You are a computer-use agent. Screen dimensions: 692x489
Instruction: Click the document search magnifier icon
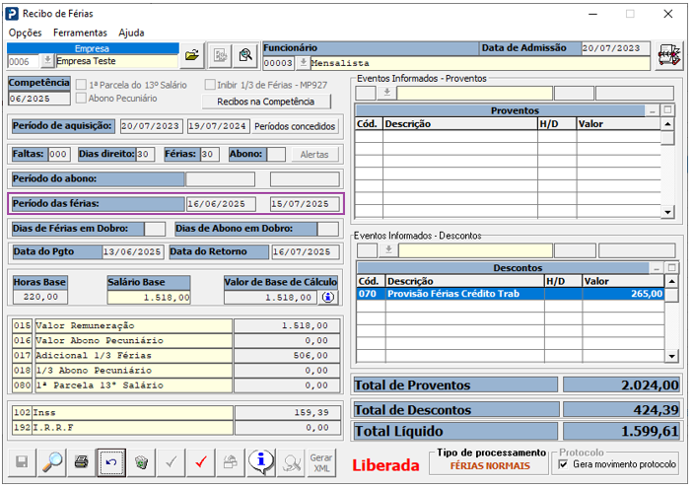(x=245, y=55)
